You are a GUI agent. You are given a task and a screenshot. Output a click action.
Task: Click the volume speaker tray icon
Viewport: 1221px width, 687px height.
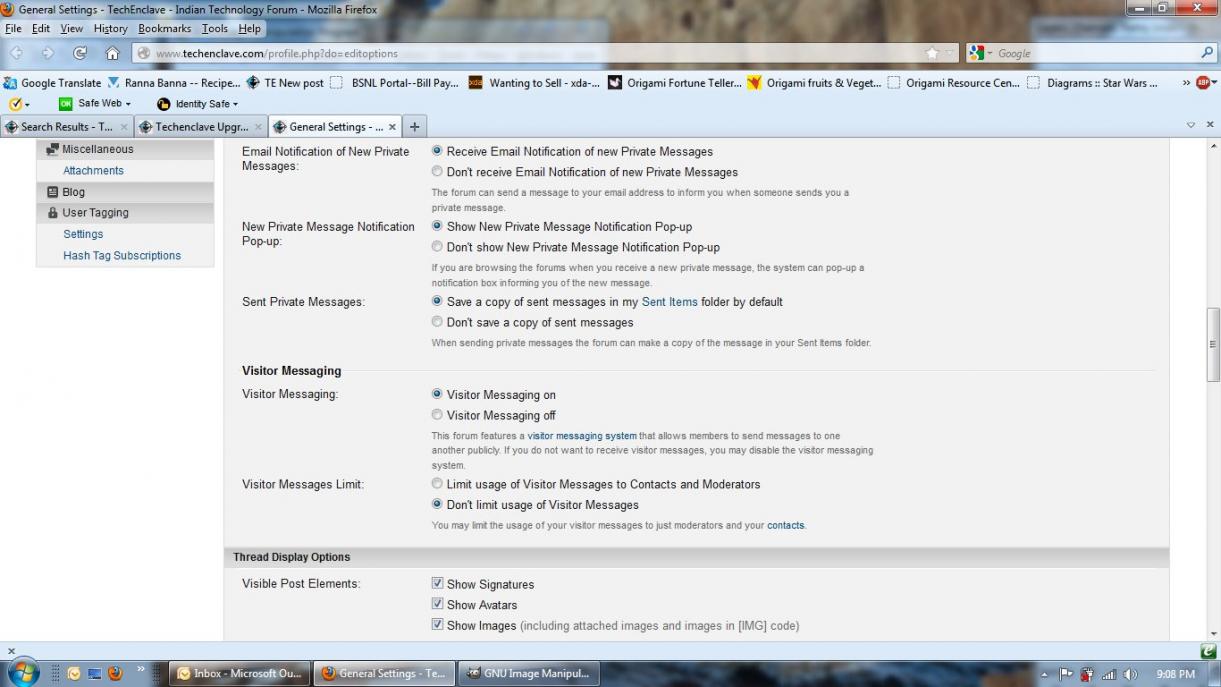[x=1131, y=674]
